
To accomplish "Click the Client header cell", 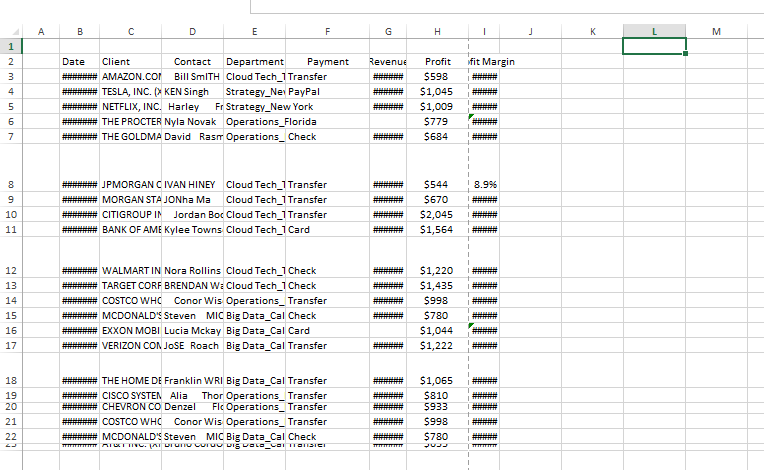I will pyautogui.click(x=131, y=62).
